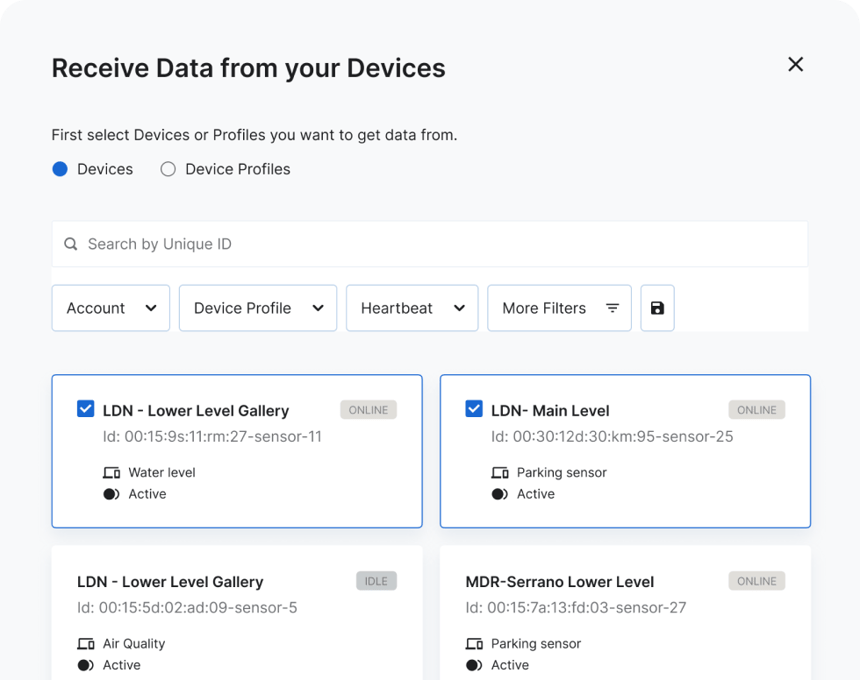Click Id 00:15:7a:13:fd:03-sensor-27 text
The width and height of the screenshot is (860, 680).
point(576,608)
